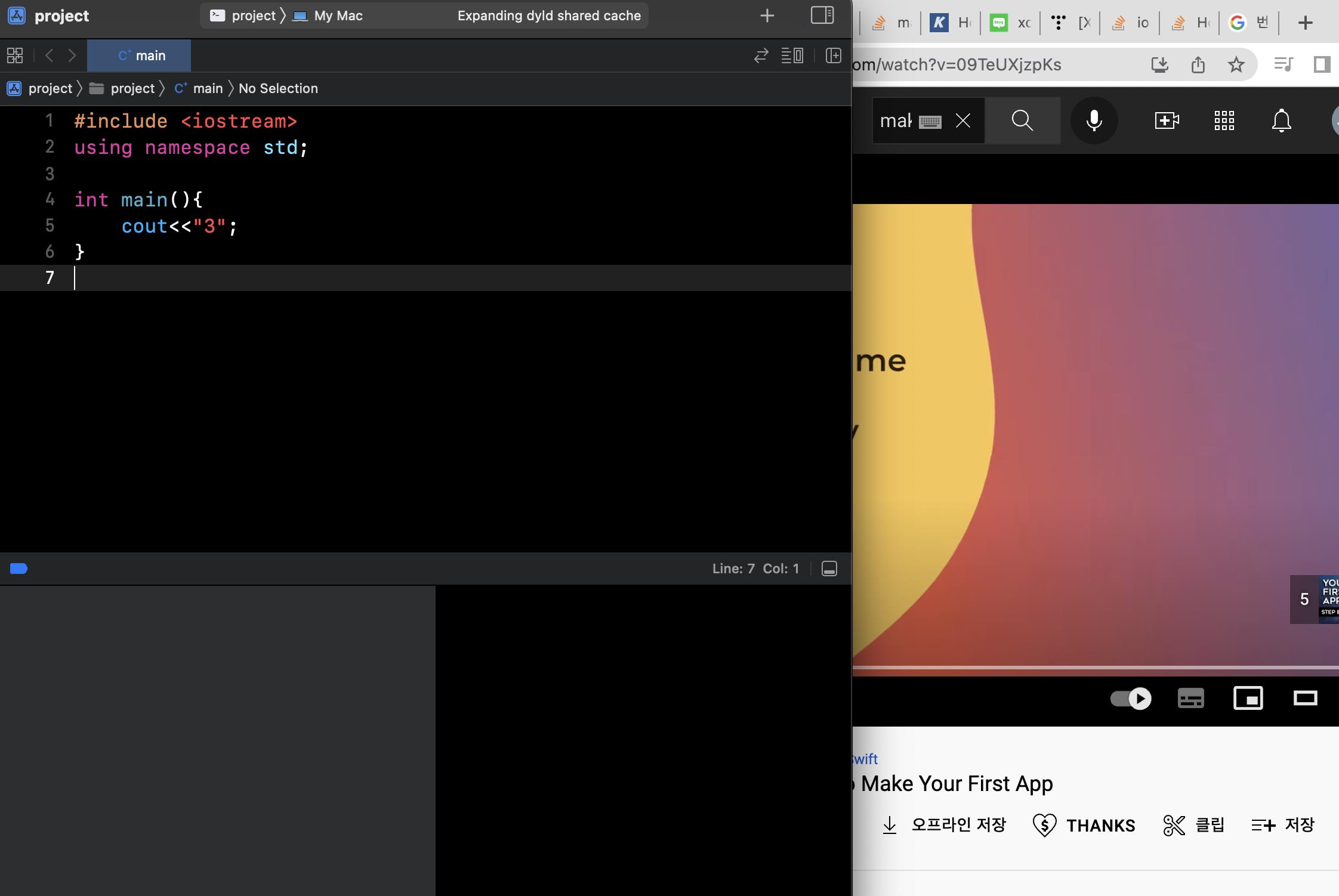Click Line 7 Col 1 indicator

[x=755, y=569]
